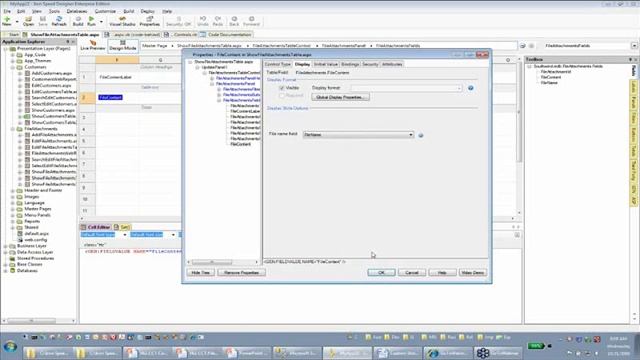Viewport: 640px width, 360px height.
Task: Expand the Header and Footer folder
Action: (x=13, y=191)
